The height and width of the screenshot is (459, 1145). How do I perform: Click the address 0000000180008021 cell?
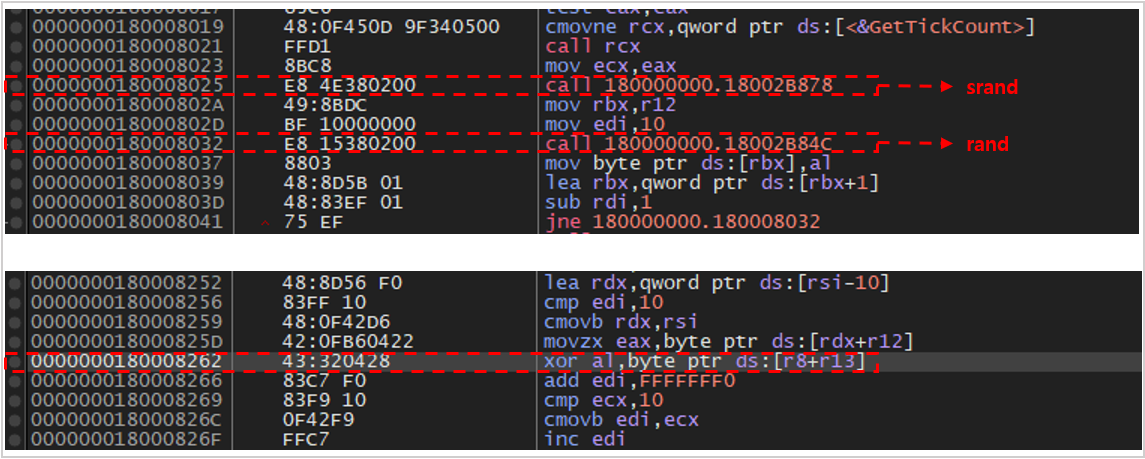point(127,46)
